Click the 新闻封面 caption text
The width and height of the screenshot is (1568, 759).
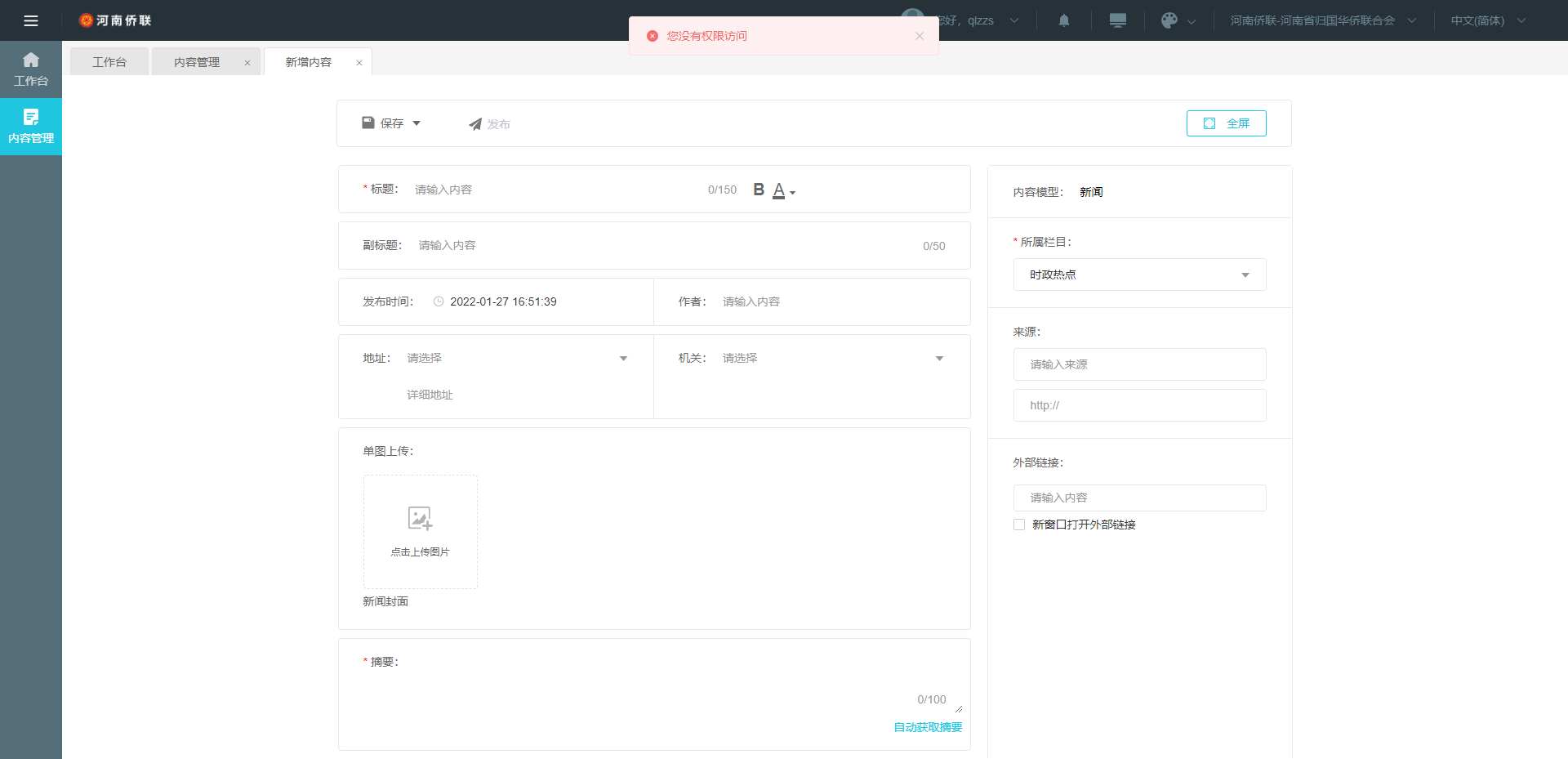pos(385,601)
